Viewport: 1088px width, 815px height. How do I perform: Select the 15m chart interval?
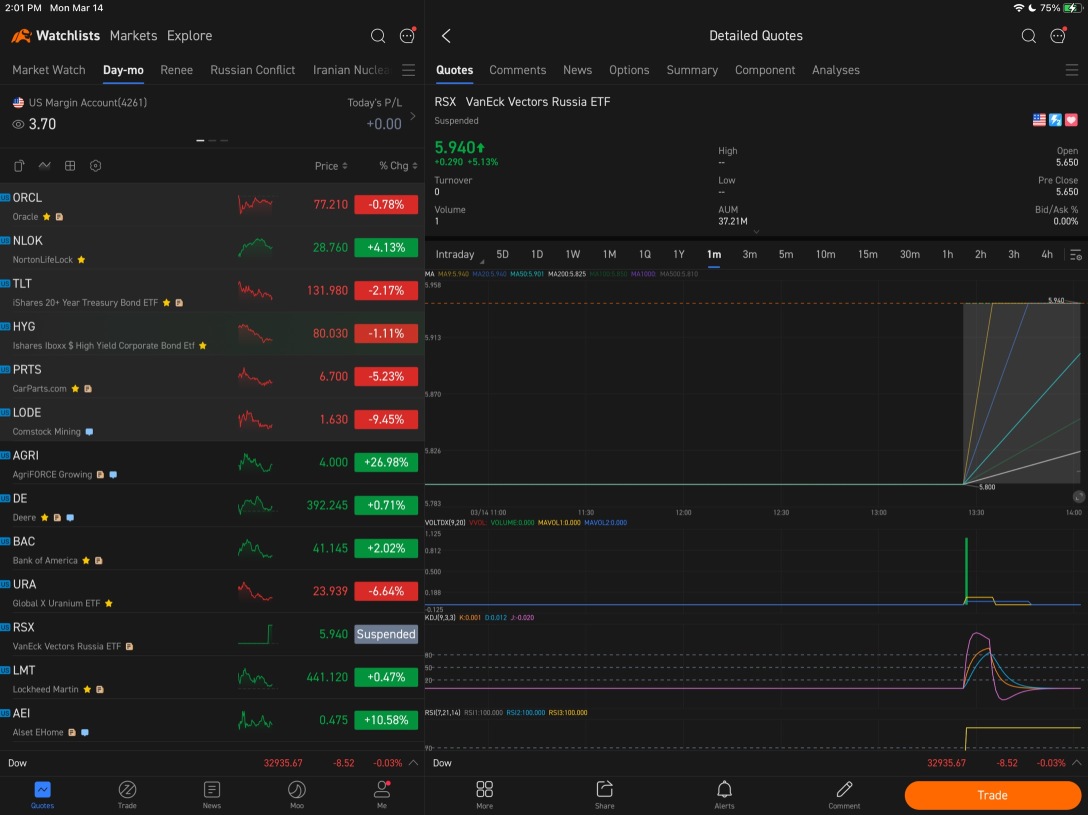[867, 255]
